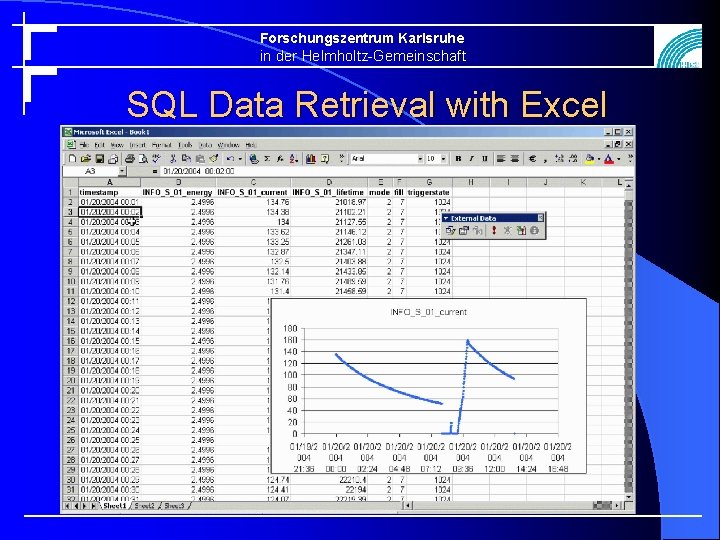Open Data Range Properties in External Data toolbar

[464, 231]
